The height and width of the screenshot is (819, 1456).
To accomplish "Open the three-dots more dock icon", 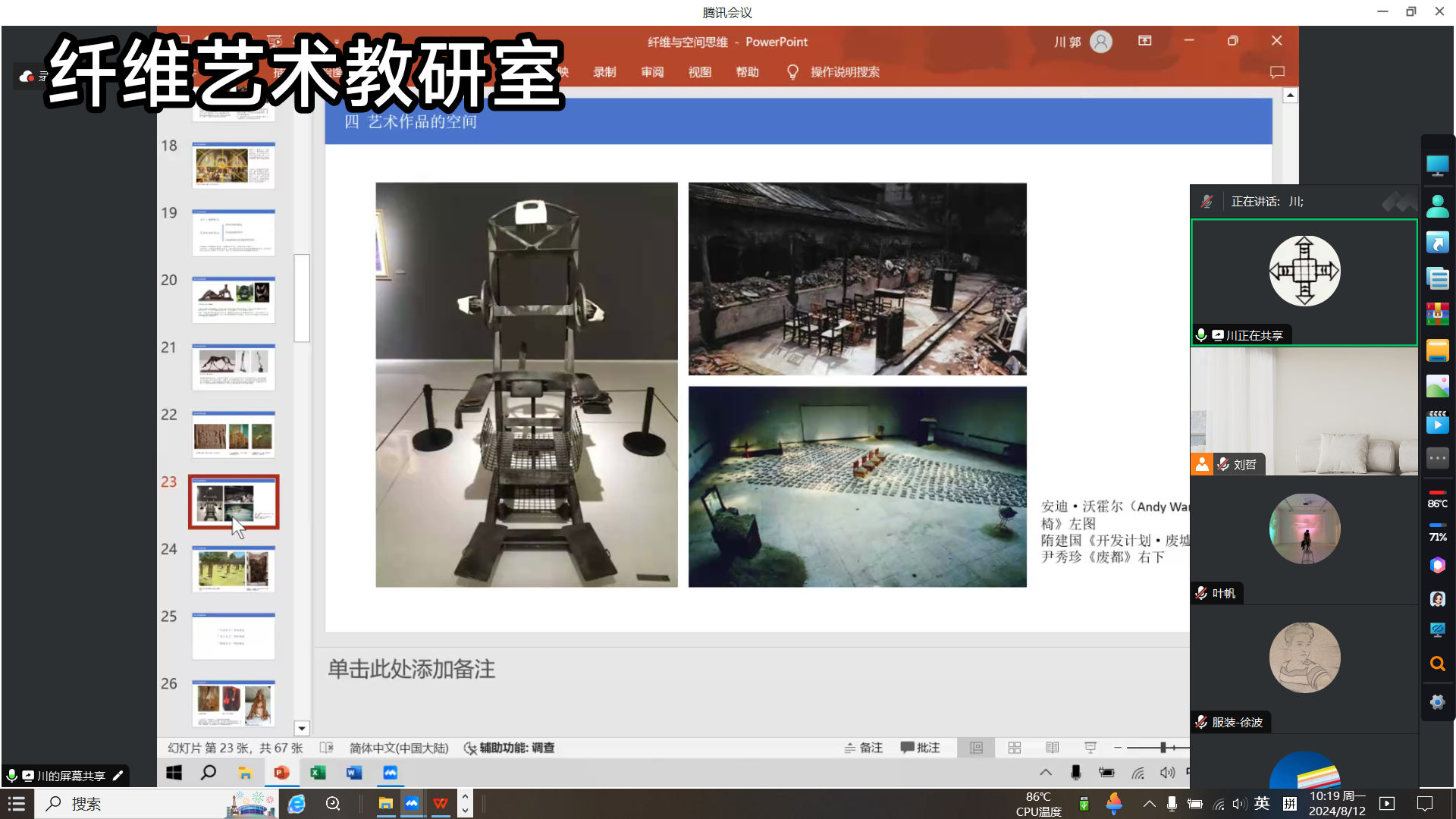I will pyautogui.click(x=1437, y=458).
